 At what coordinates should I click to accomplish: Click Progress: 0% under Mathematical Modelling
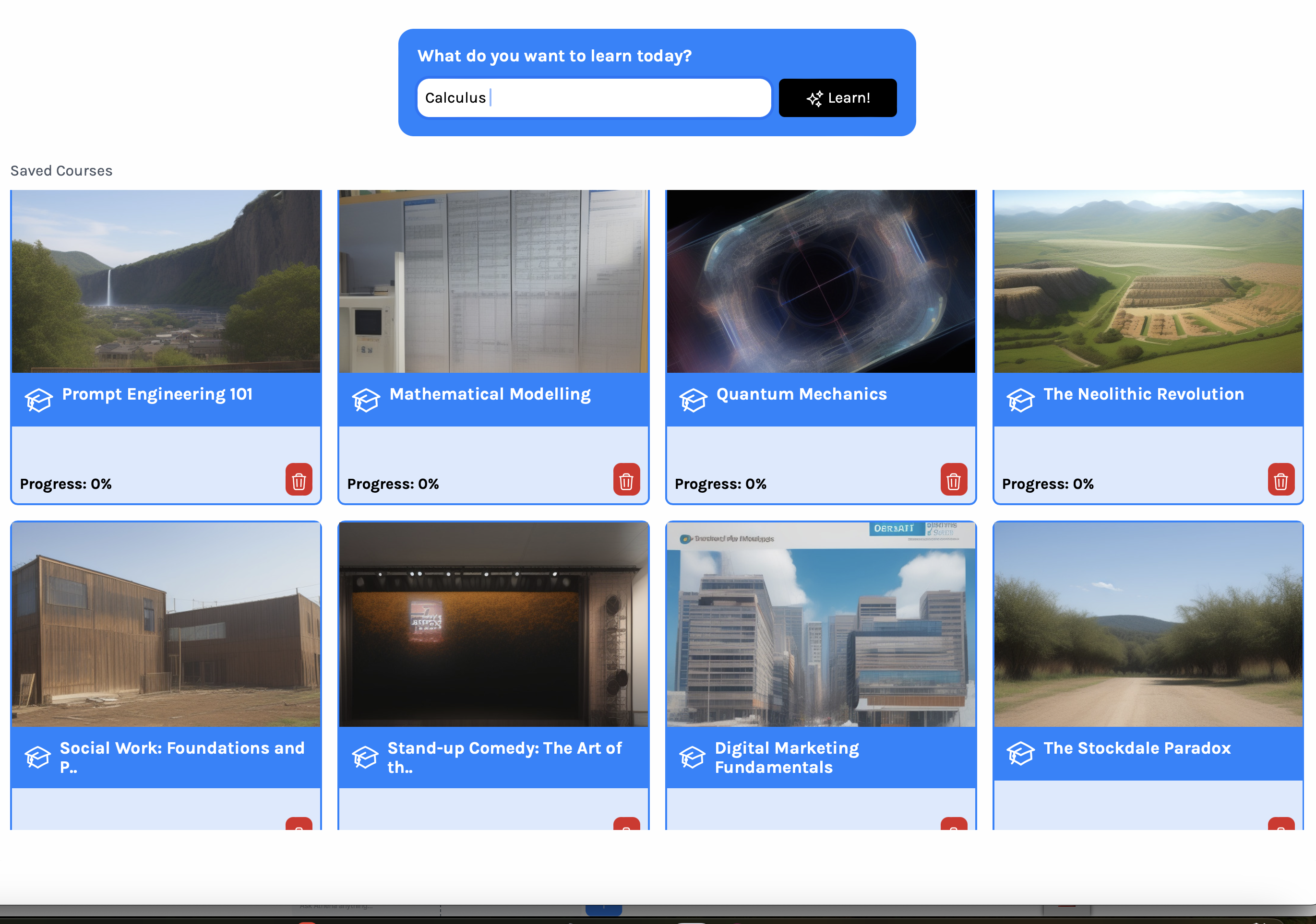pos(393,484)
